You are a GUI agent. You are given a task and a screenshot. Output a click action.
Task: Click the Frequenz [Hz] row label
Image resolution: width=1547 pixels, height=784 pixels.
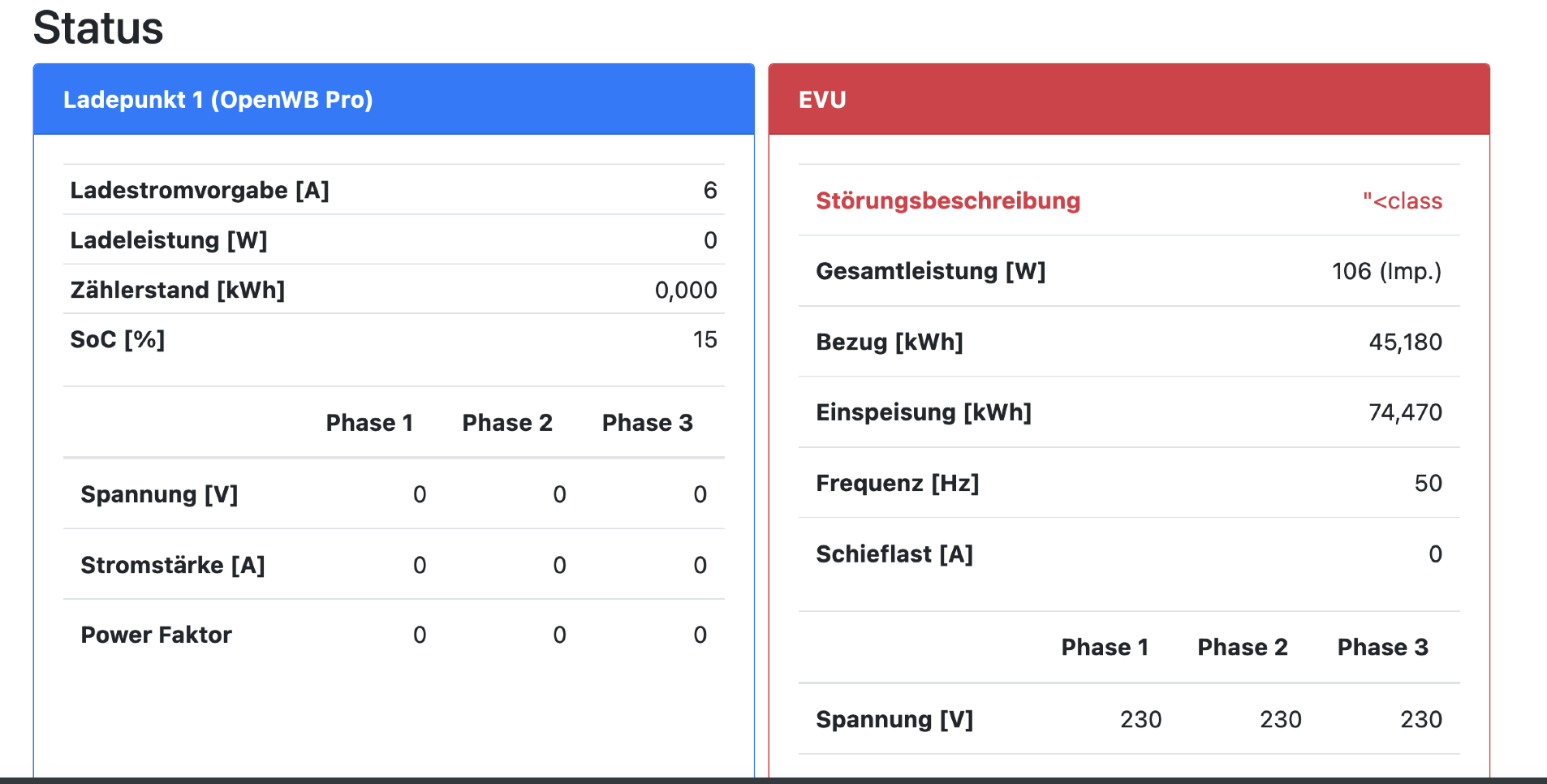(898, 483)
